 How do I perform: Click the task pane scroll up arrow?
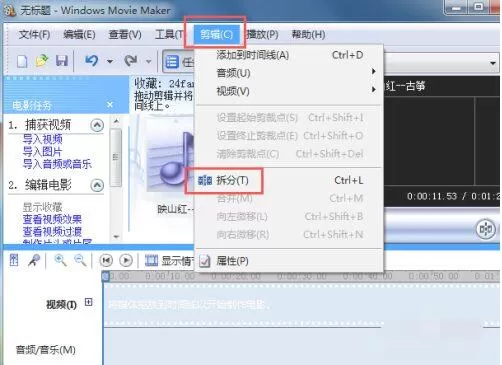point(116,121)
